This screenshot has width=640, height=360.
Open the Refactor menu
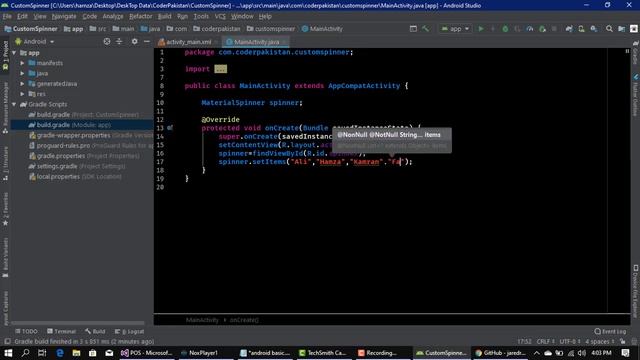pyautogui.click(x=140, y=16)
